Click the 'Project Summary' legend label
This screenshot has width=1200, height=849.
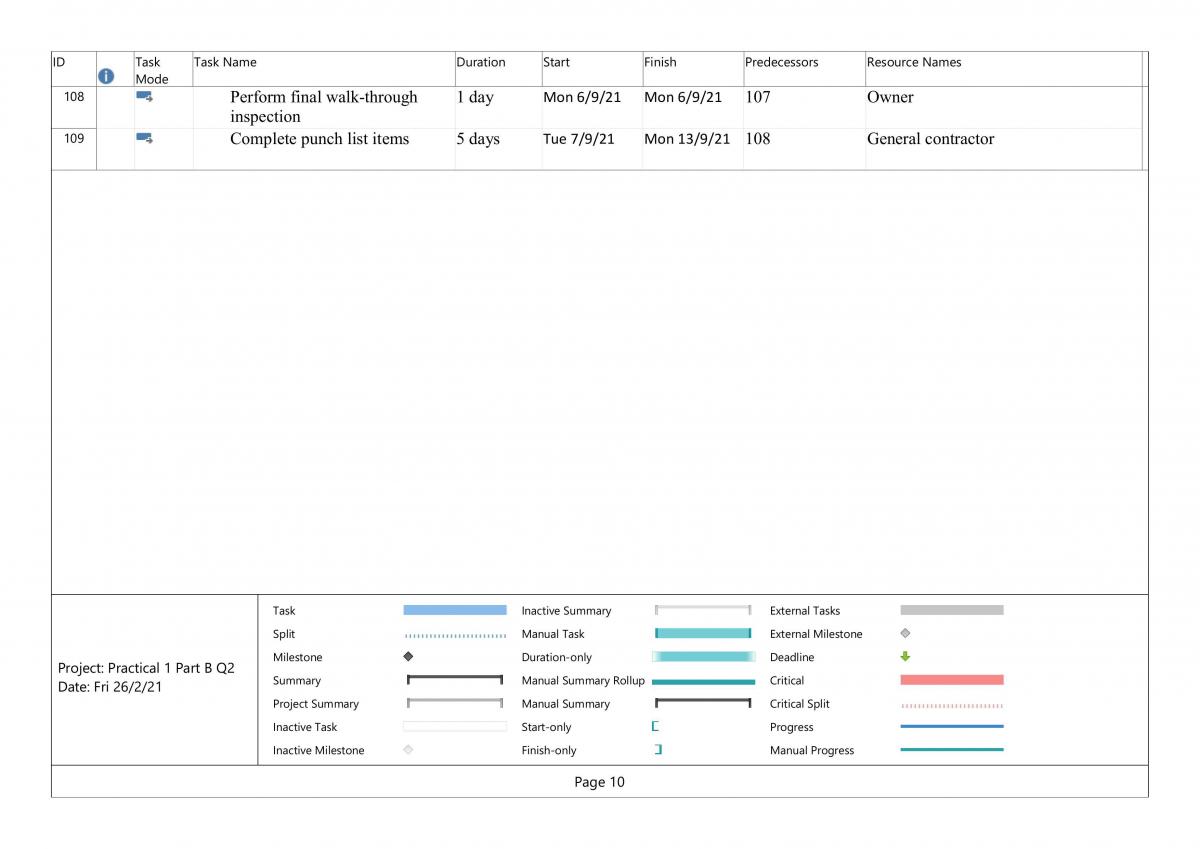(x=316, y=704)
